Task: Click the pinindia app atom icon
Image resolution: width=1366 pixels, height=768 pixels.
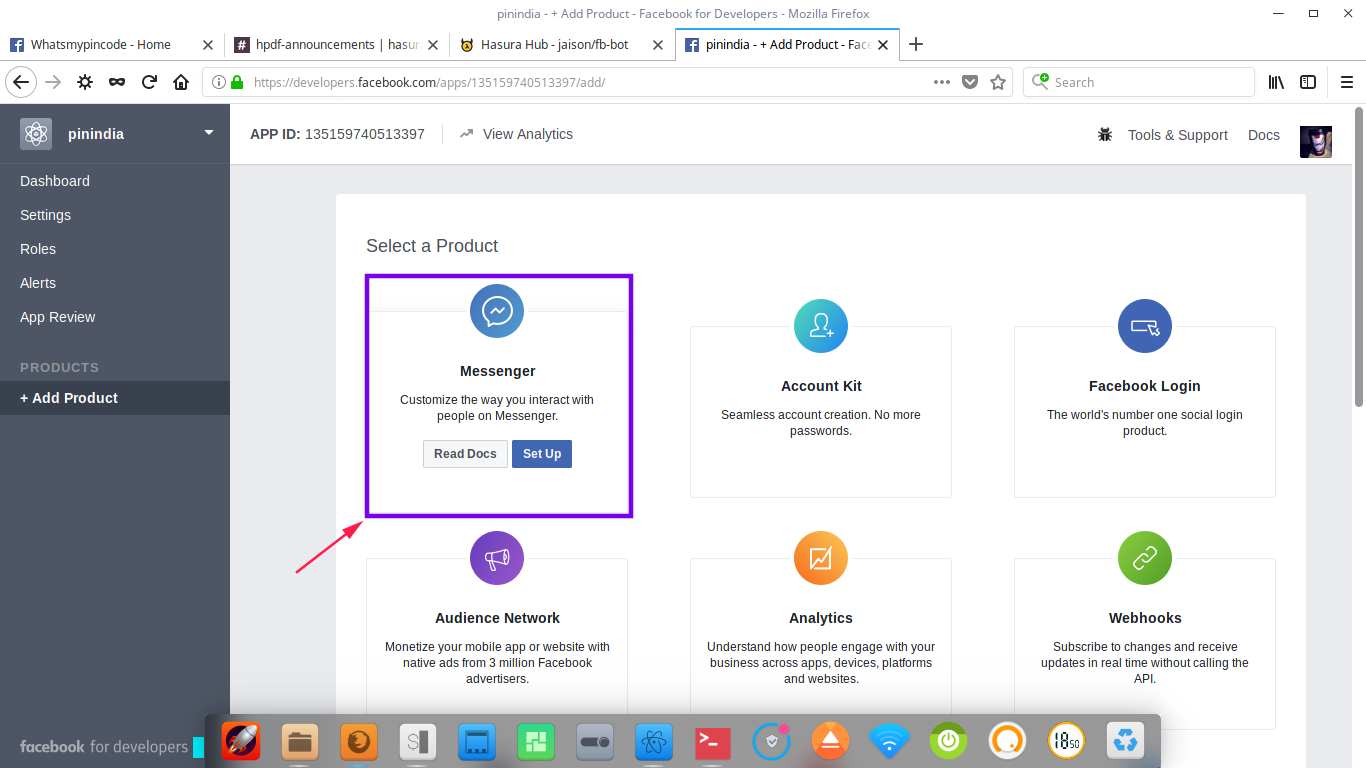Action: pyautogui.click(x=36, y=134)
